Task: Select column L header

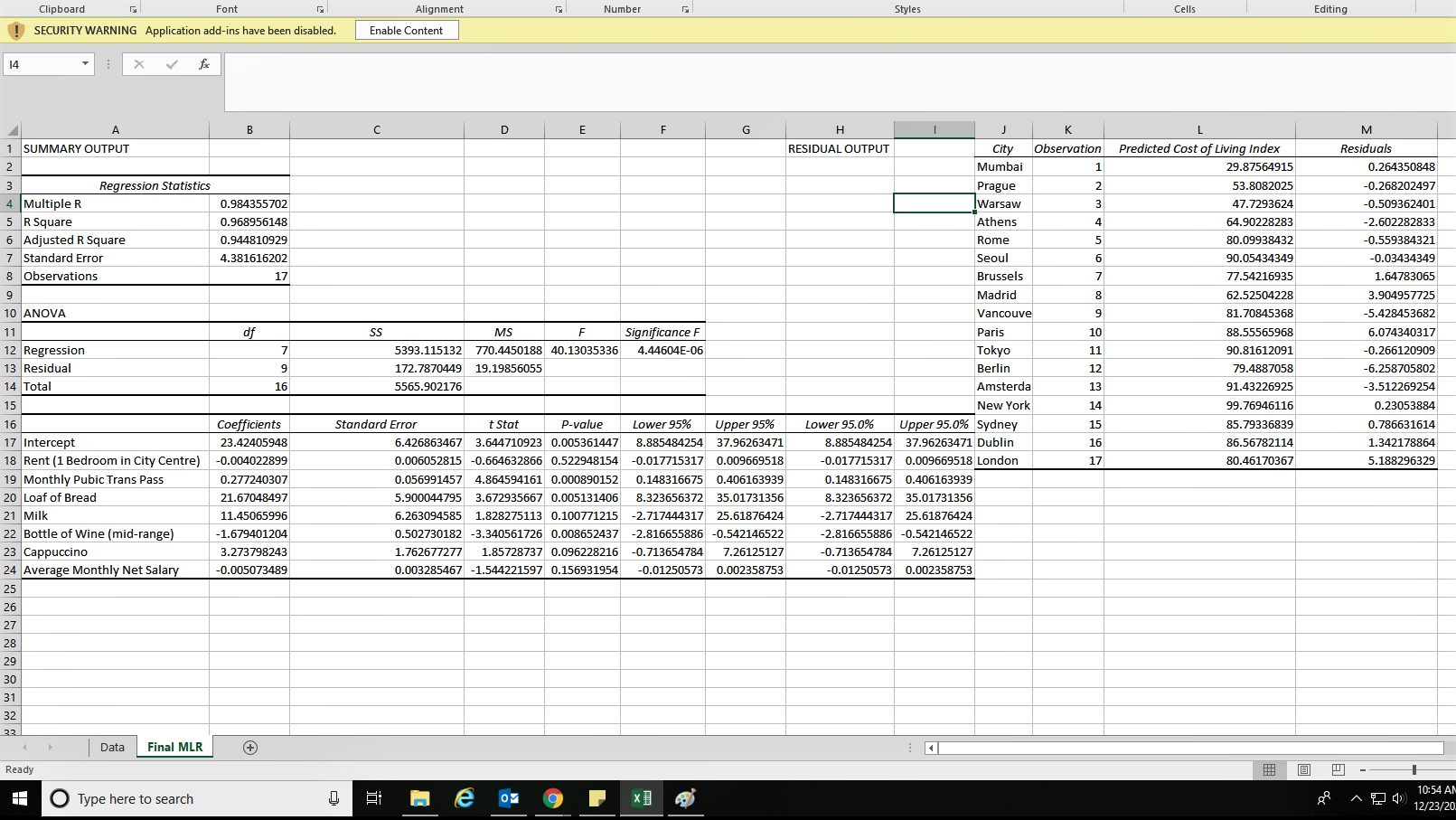Action: (x=1199, y=130)
